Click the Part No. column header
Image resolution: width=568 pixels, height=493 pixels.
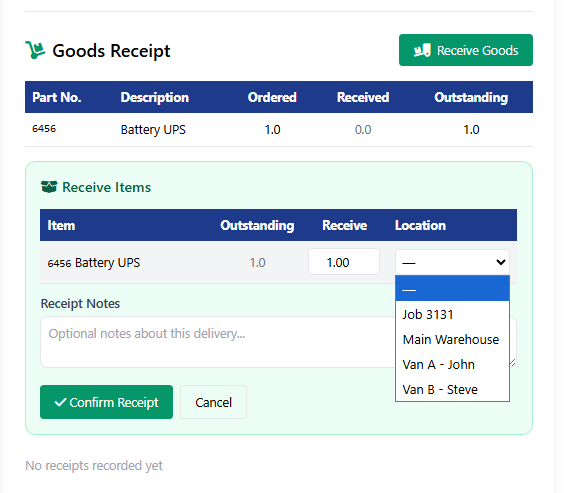point(57,97)
